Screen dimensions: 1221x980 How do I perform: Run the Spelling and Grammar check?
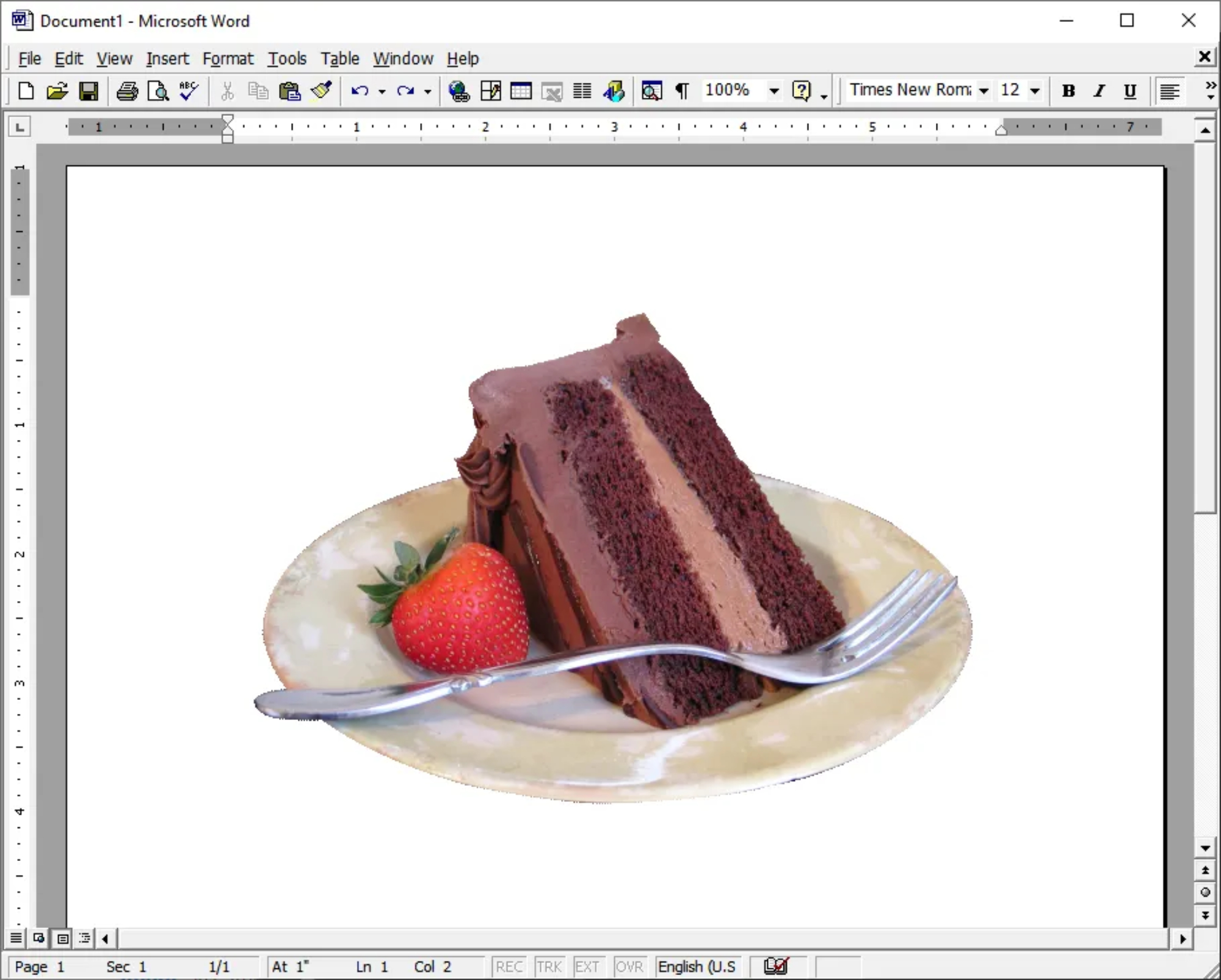coord(189,92)
